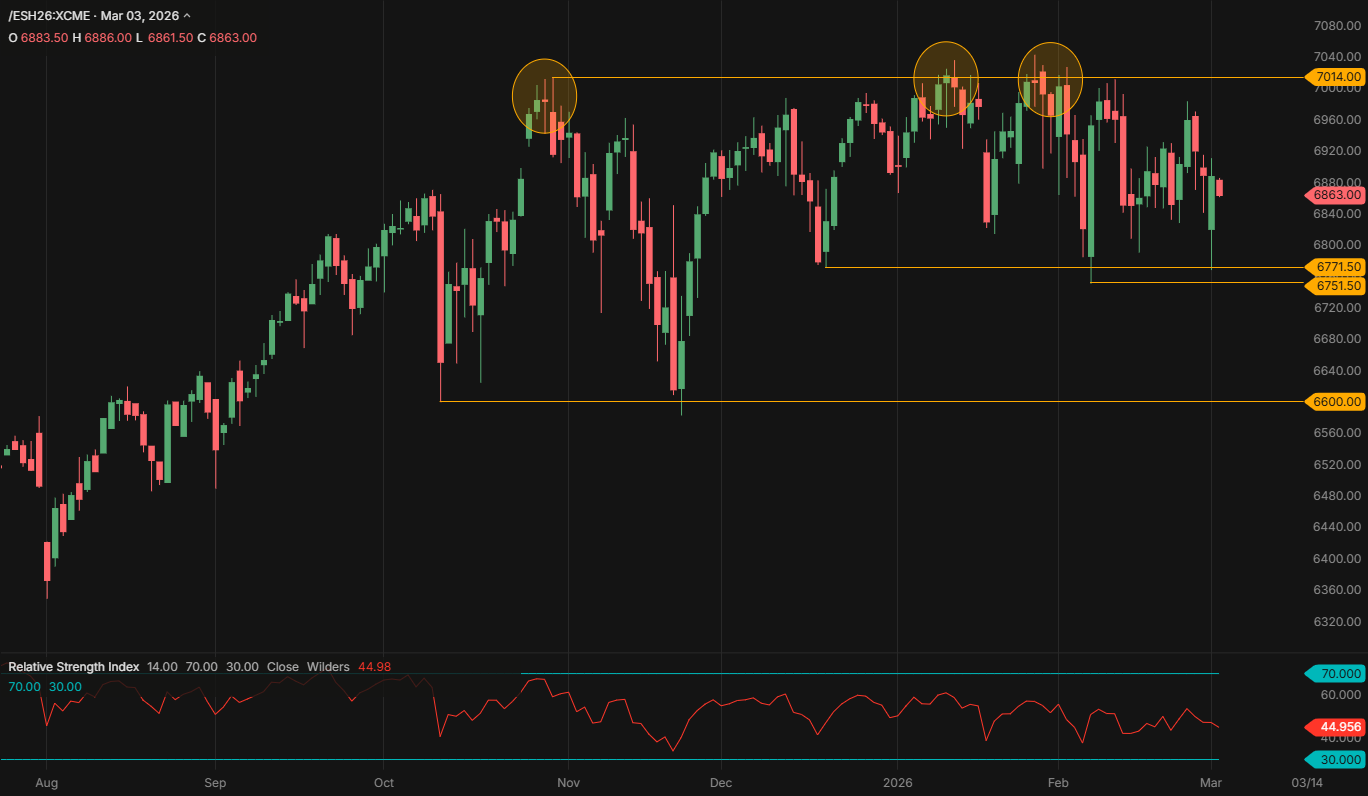Collapse the /ESH26:XCME symbol legend chevron
Viewport: 1368px width, 796px height.
tap(185, 16)
